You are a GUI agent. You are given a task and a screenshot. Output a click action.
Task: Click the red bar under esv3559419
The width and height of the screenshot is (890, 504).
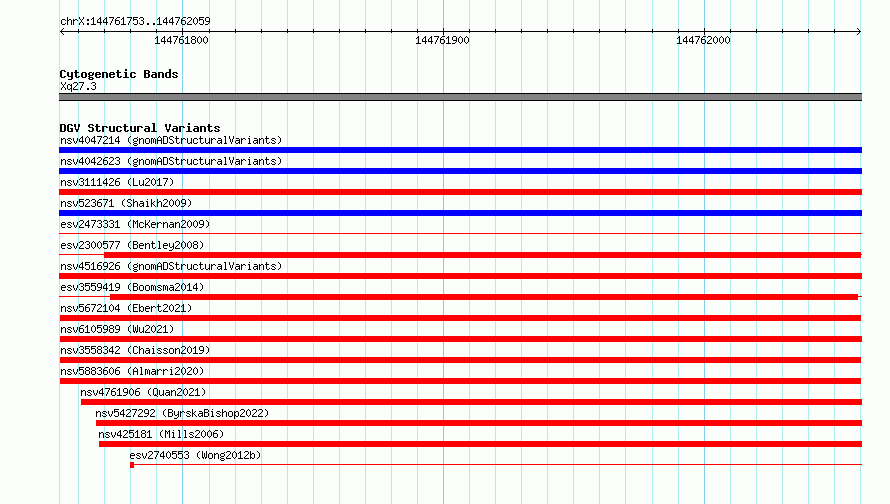coord(484,297)
